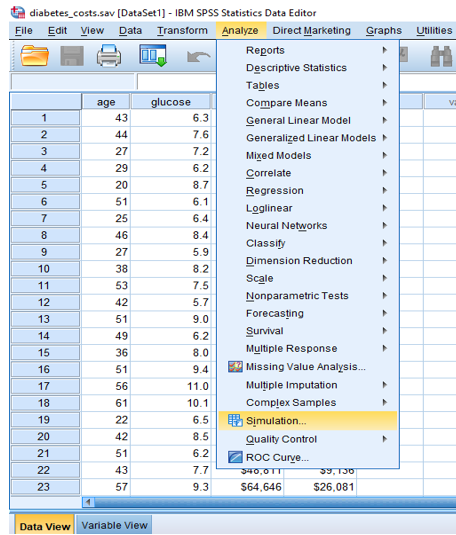Screen dimensions: 456x535
Task: Expand the Regression submenu
Action: click(x=308, y=190)
